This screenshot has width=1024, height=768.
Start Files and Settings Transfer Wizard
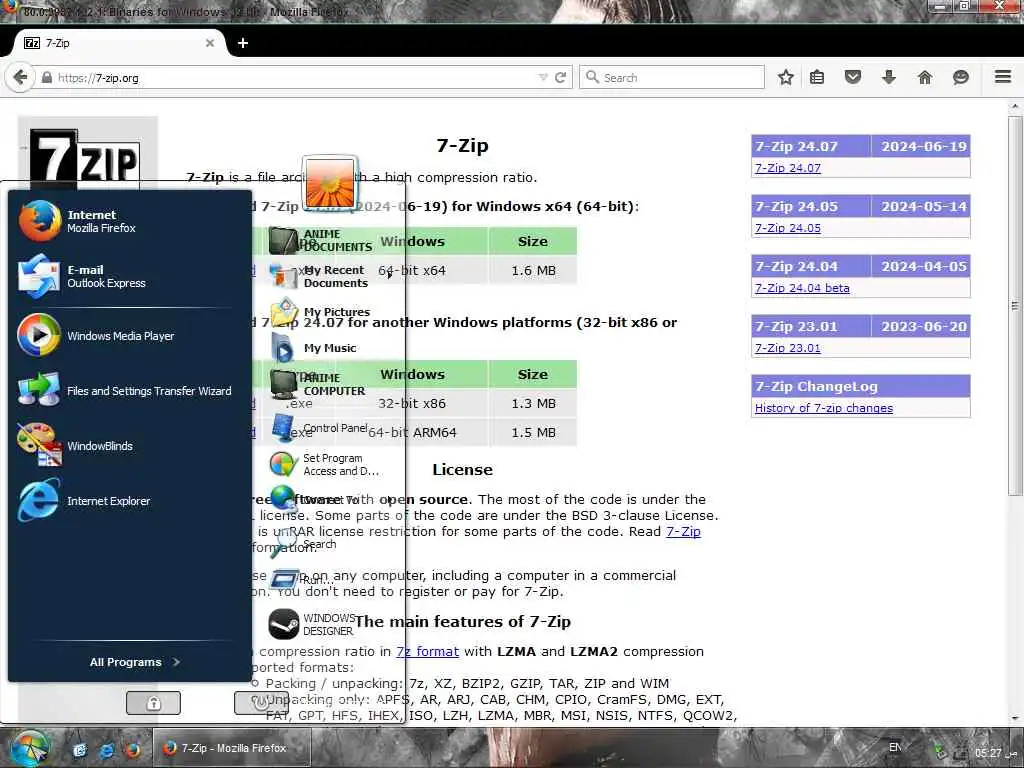[x=124, y=391]
